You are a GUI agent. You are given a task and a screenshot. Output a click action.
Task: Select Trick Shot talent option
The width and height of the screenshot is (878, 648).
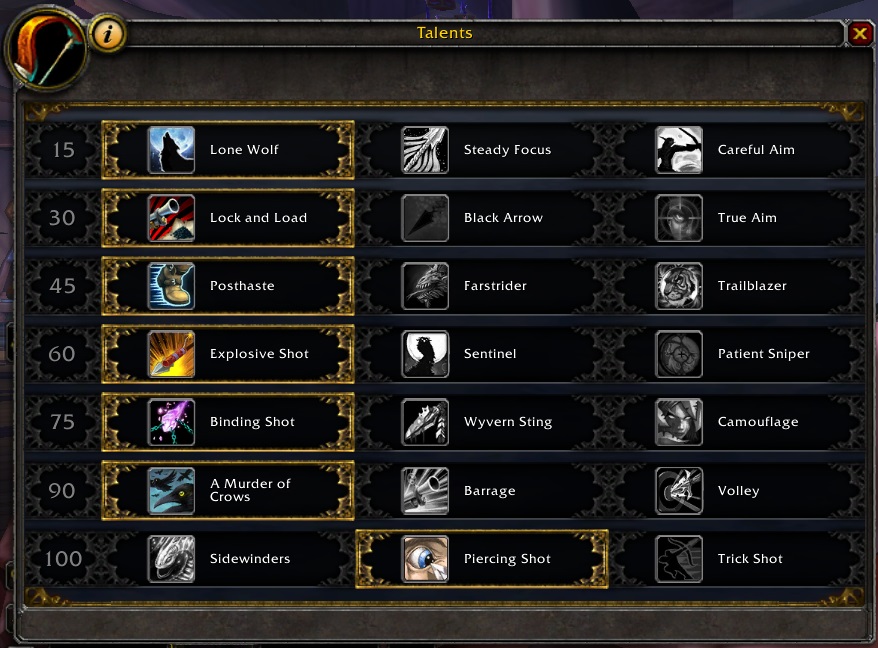tap(736, 559)
